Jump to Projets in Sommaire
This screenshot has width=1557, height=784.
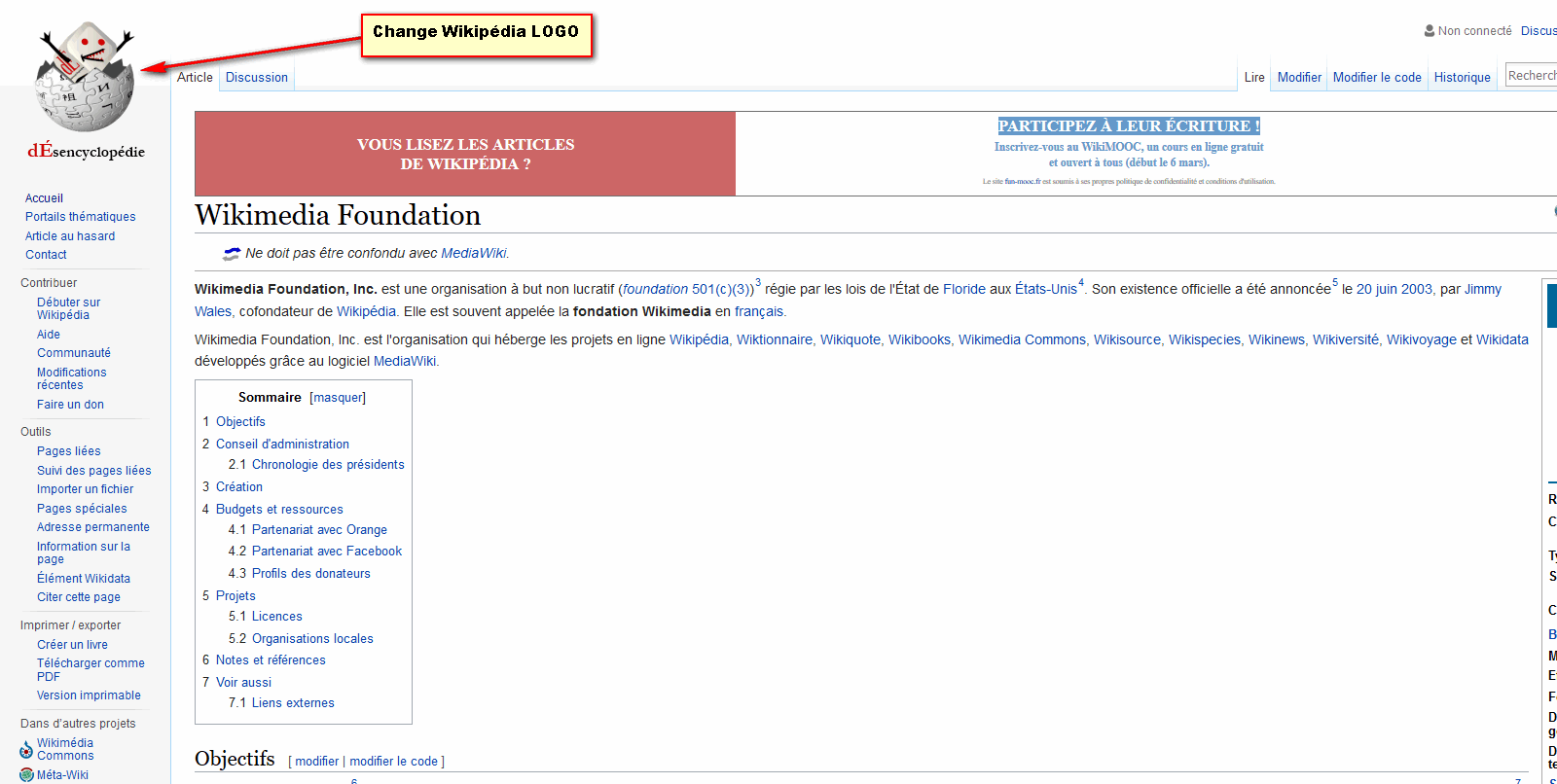point(235,596)
